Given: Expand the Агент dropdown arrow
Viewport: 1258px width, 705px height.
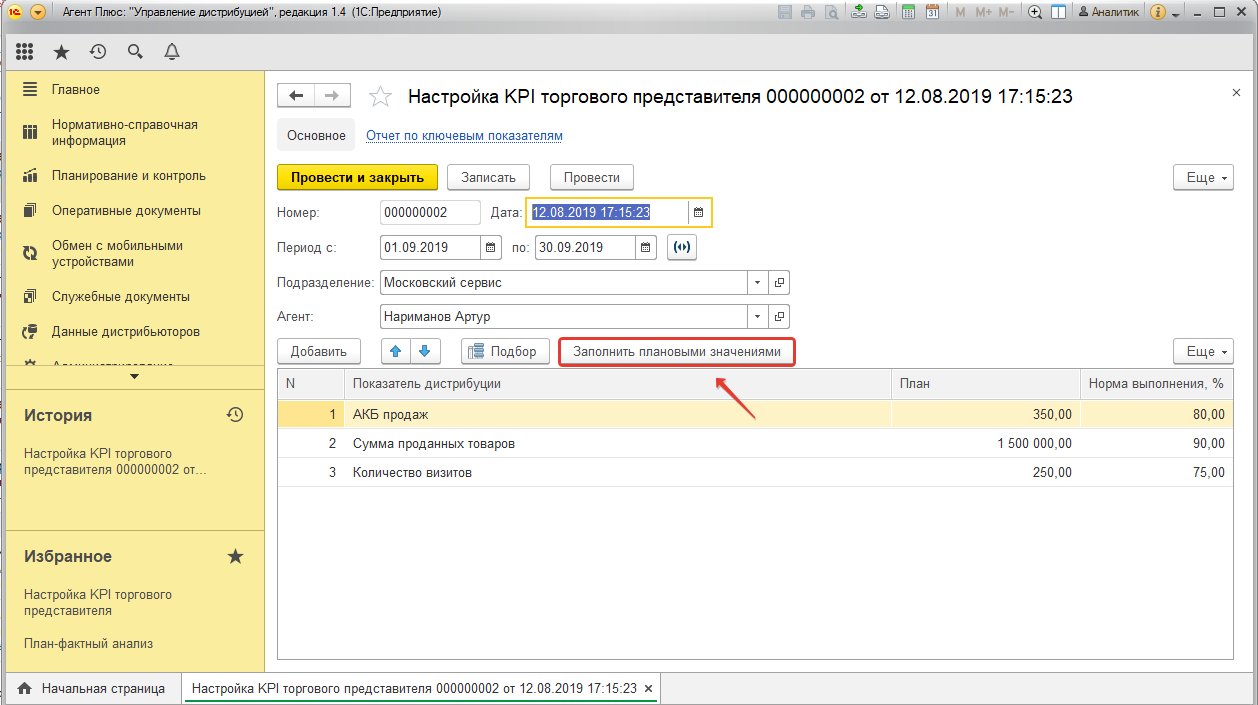Looking at the screenshot, I should click(757, 317).
